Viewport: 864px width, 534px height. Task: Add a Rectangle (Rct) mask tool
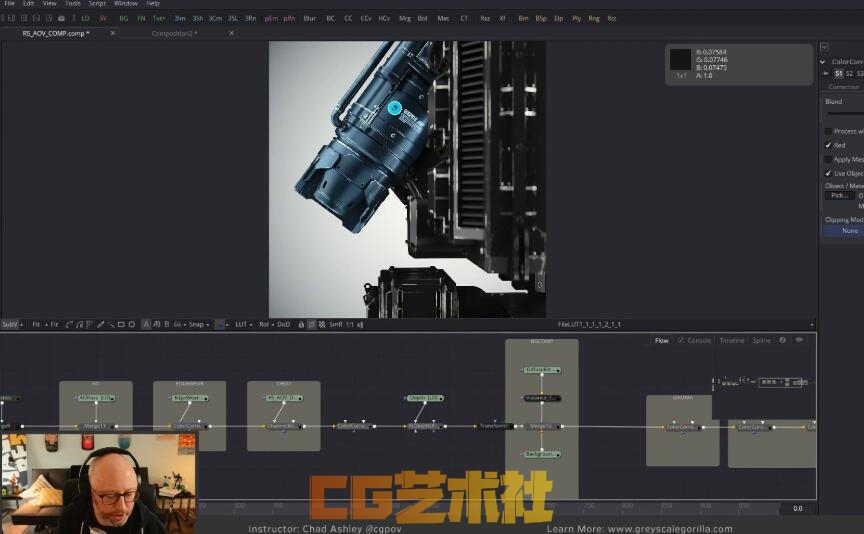click(612, 18)
